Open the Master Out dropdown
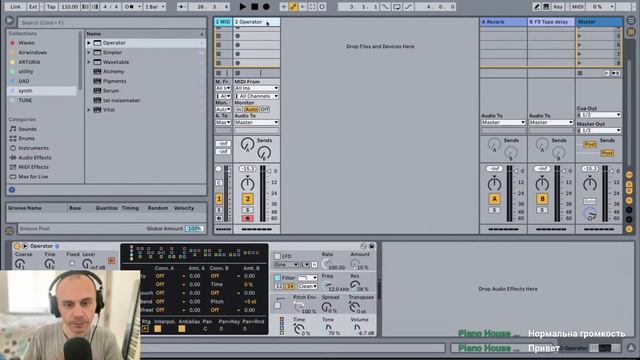 point(599,131)
